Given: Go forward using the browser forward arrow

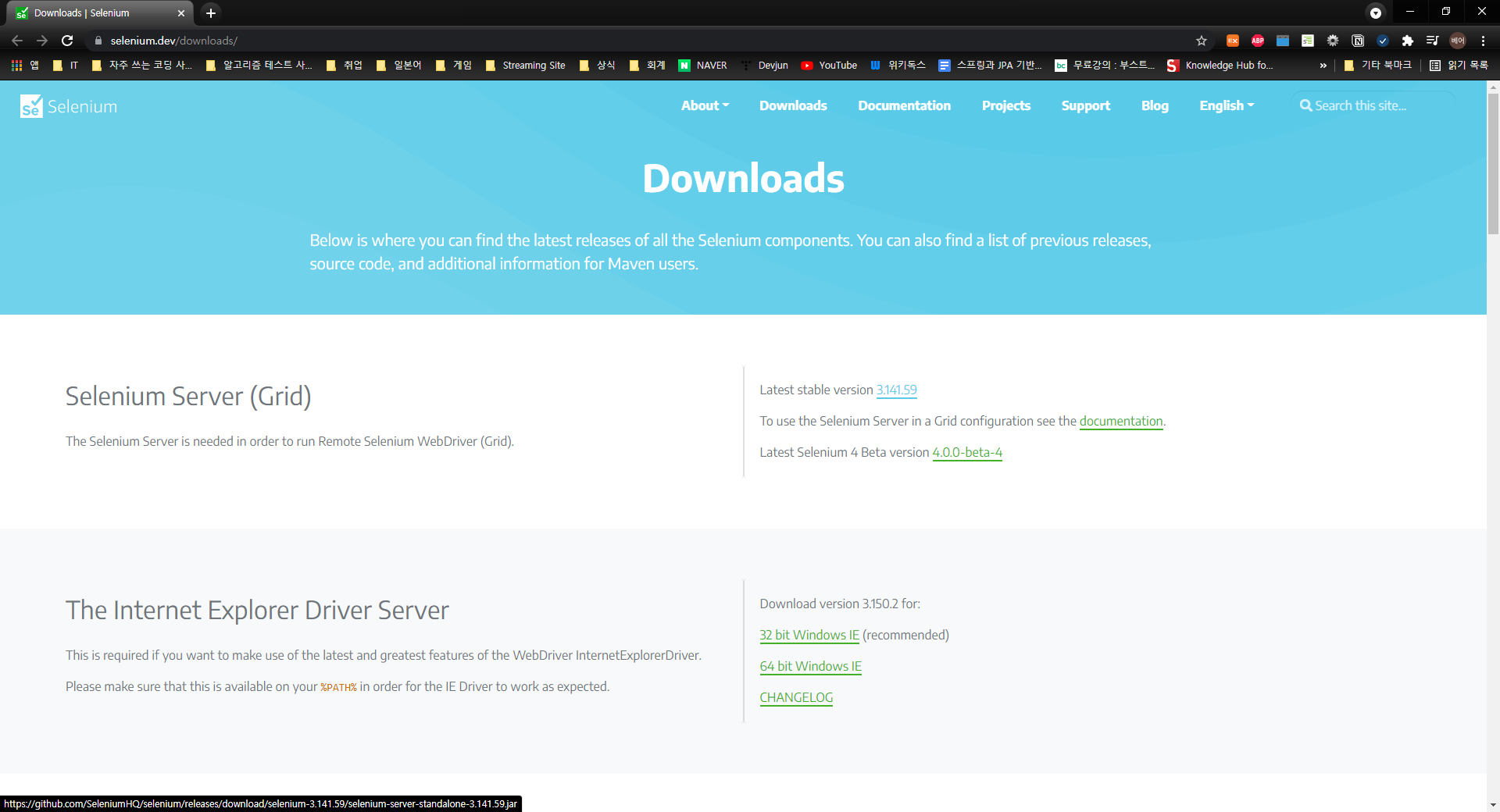Looking at the screenshot, I should coord(42,41).
